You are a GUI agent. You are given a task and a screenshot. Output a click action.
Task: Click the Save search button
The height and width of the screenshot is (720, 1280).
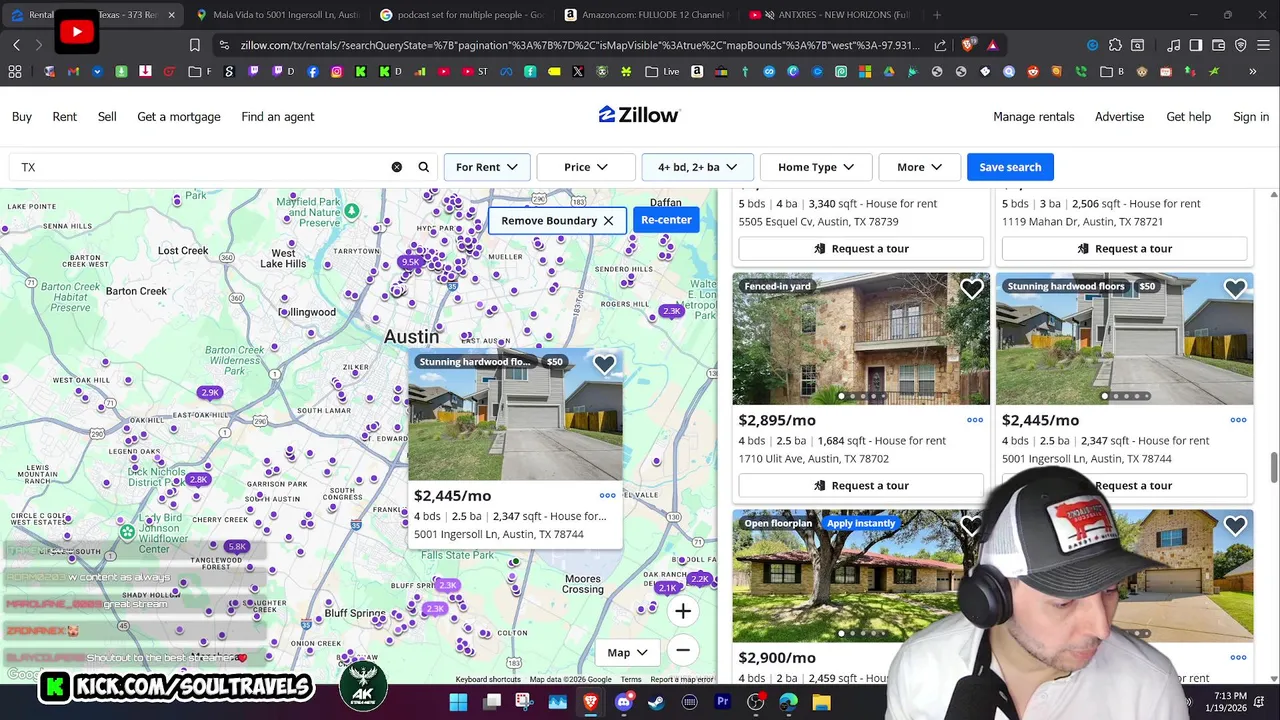coord(1010,167)
